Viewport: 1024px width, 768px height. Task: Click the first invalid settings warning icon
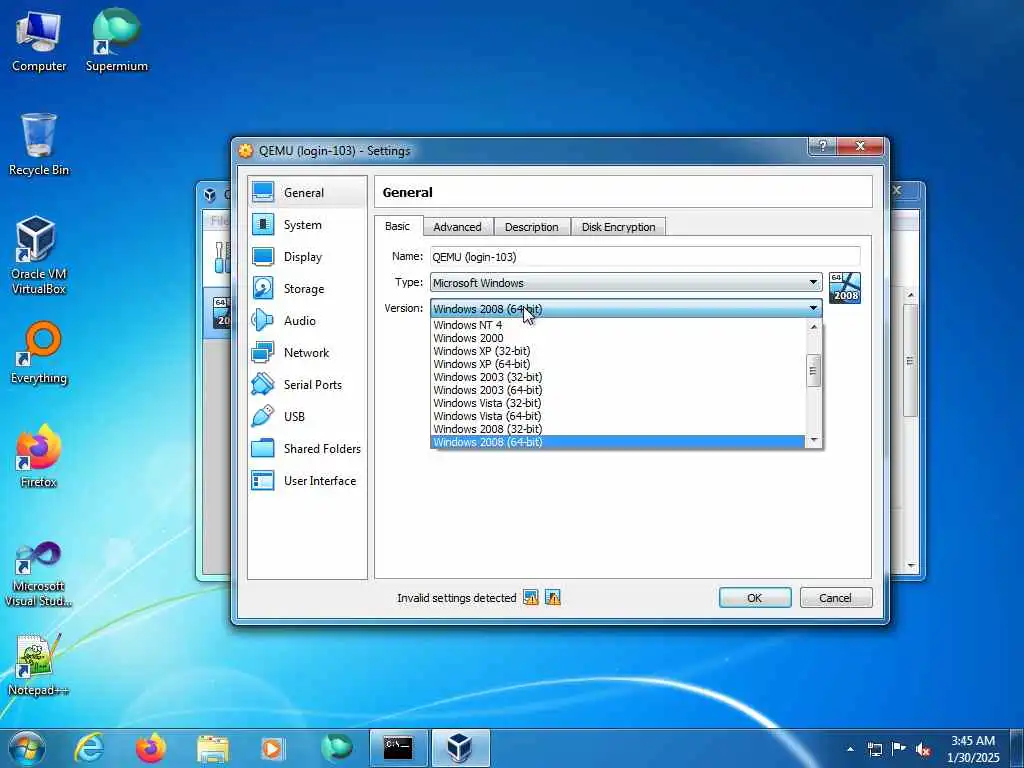[531, 598]
